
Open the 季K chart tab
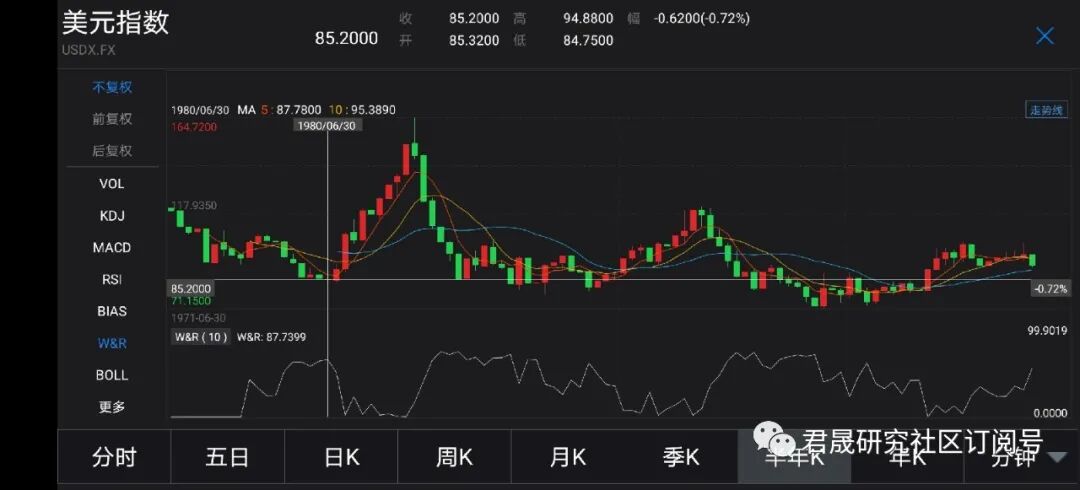coord(681,457)
